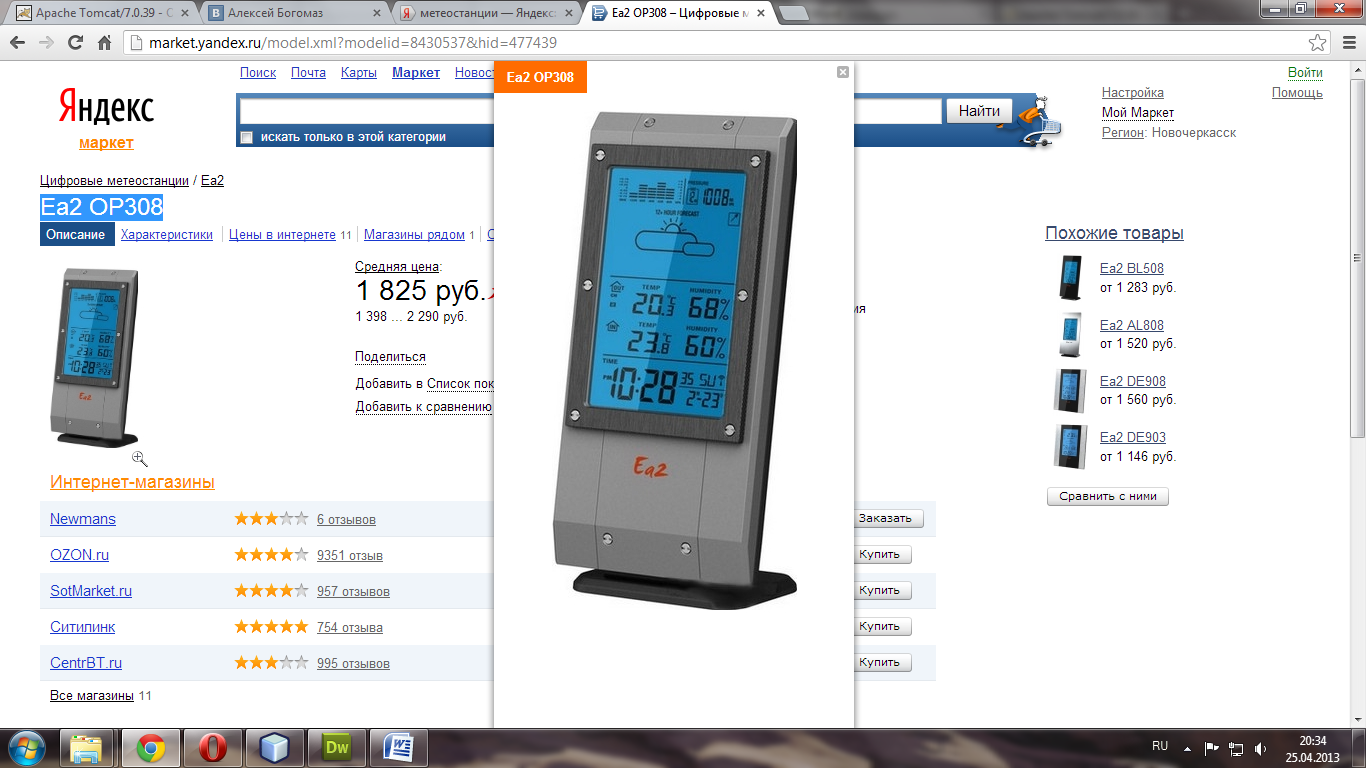Open Windows Explorer from taskbar

pyautogui.click(x=88, y=747)
